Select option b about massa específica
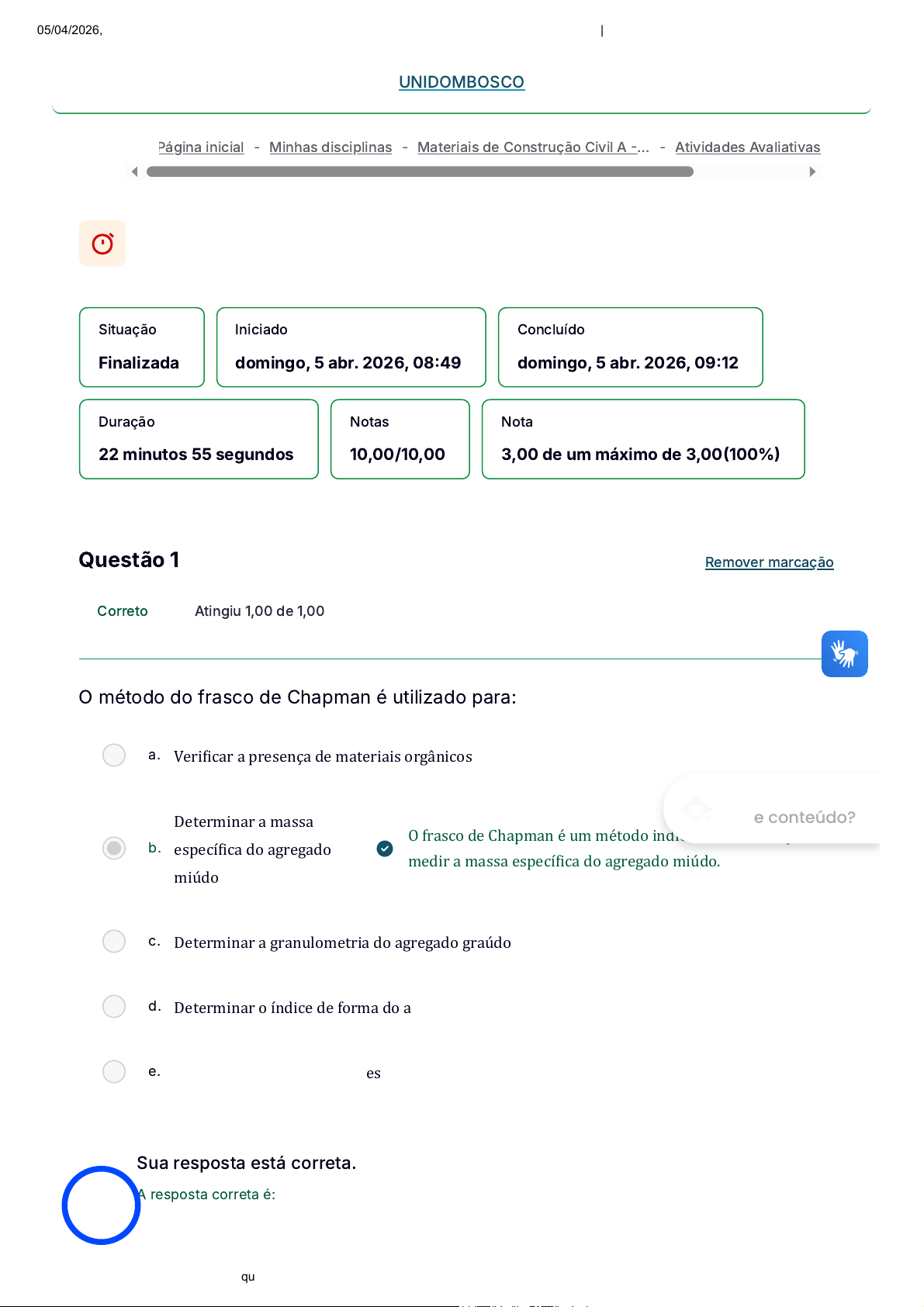The height and width of the screenshot is (1307, 924). coord(114,849)
